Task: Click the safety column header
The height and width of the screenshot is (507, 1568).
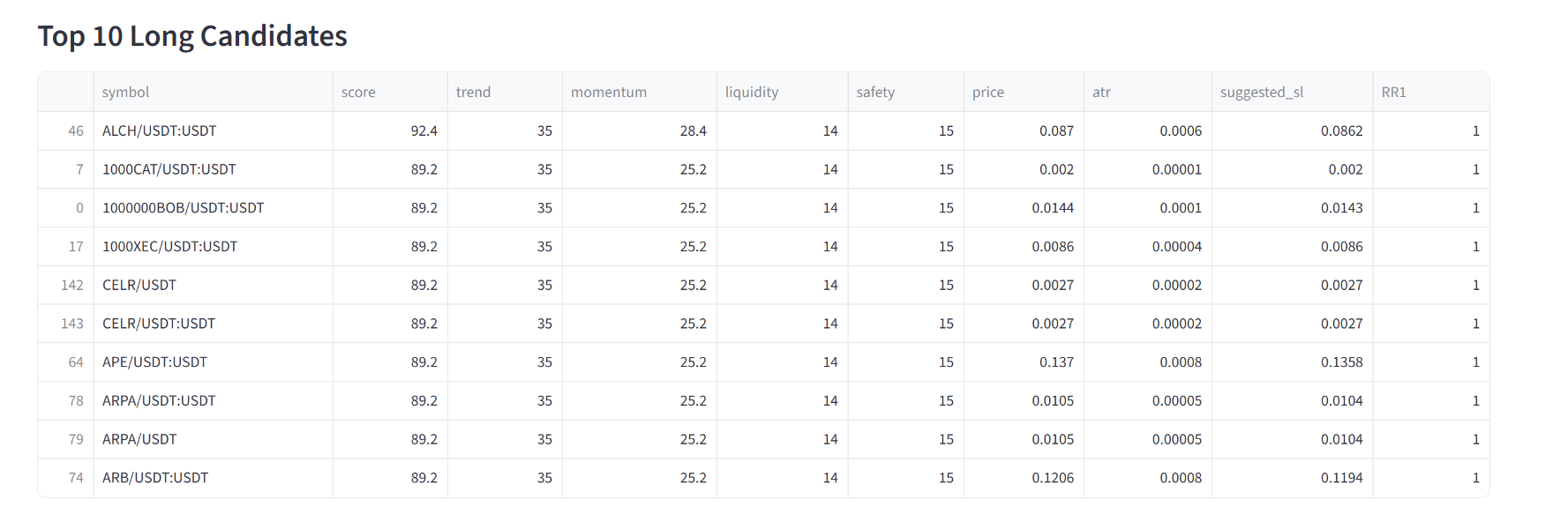Action: click(x=874, y=92)
